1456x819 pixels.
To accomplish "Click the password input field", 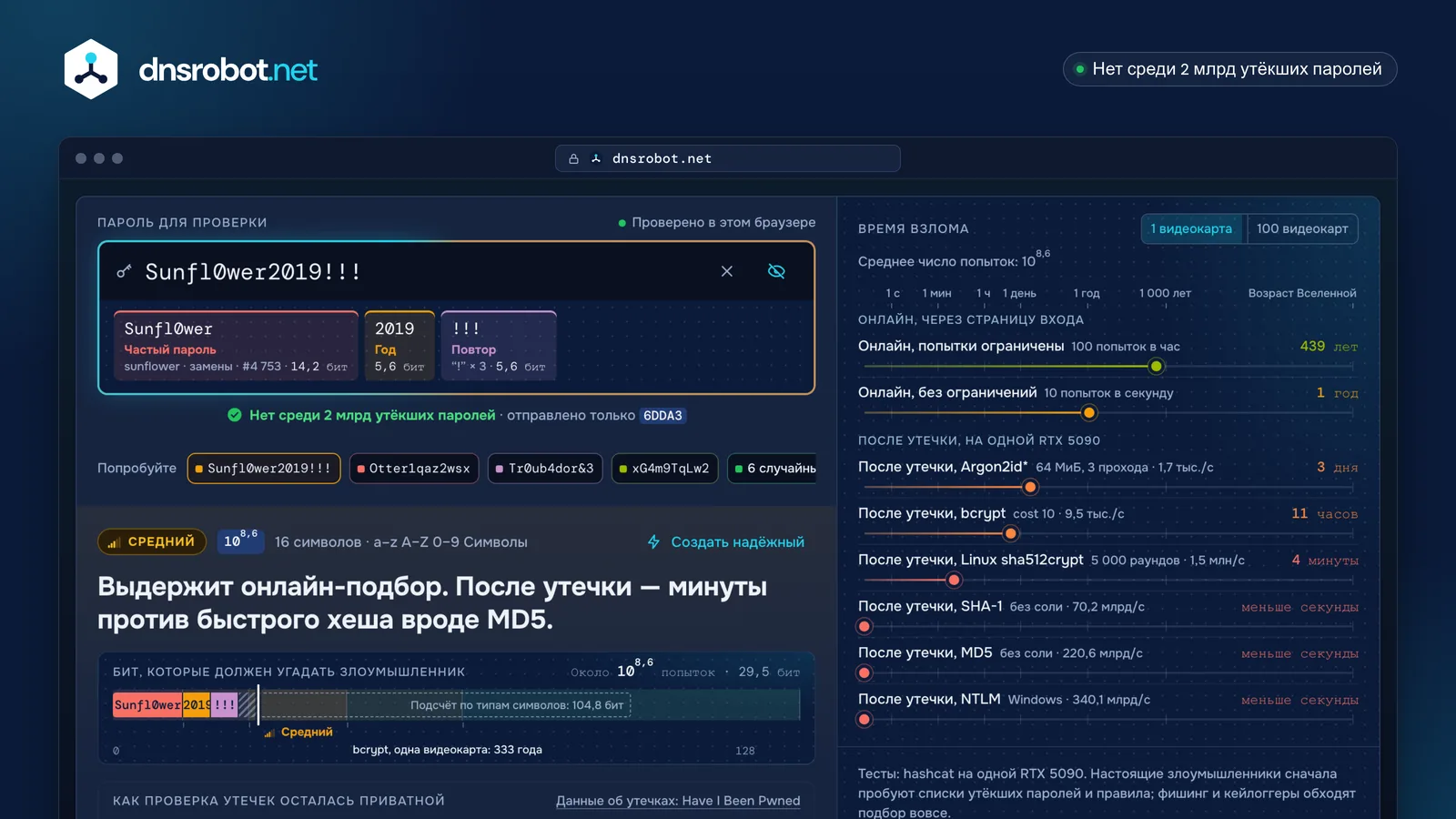I will tap(457, 271).
